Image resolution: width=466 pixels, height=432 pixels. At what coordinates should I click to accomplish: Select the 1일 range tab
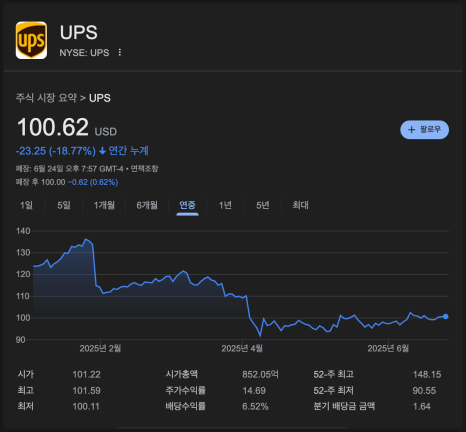pyautogui.click(x=26, y=205)
